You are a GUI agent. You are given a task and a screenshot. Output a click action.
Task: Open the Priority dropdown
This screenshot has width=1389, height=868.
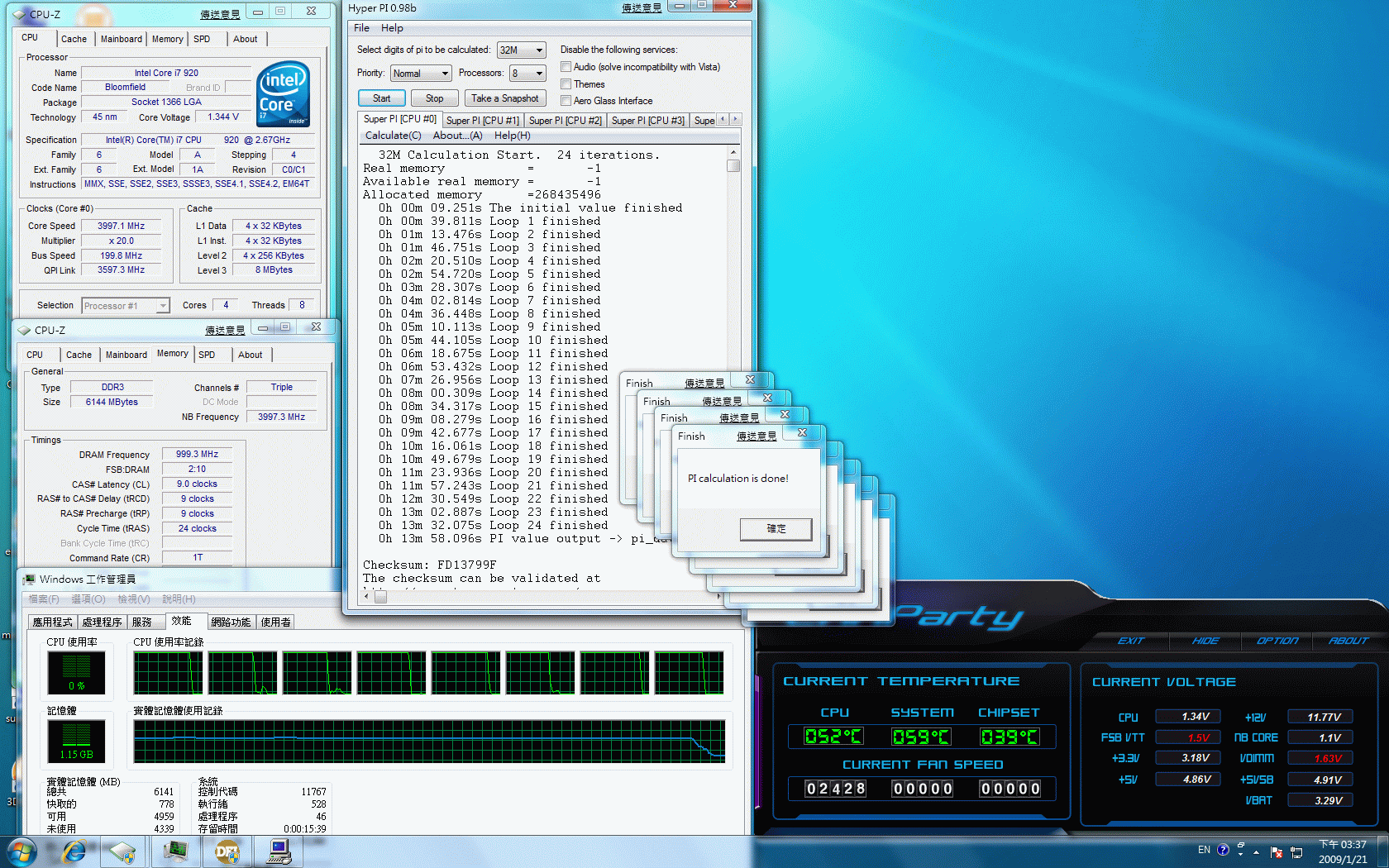pos(421,74)
